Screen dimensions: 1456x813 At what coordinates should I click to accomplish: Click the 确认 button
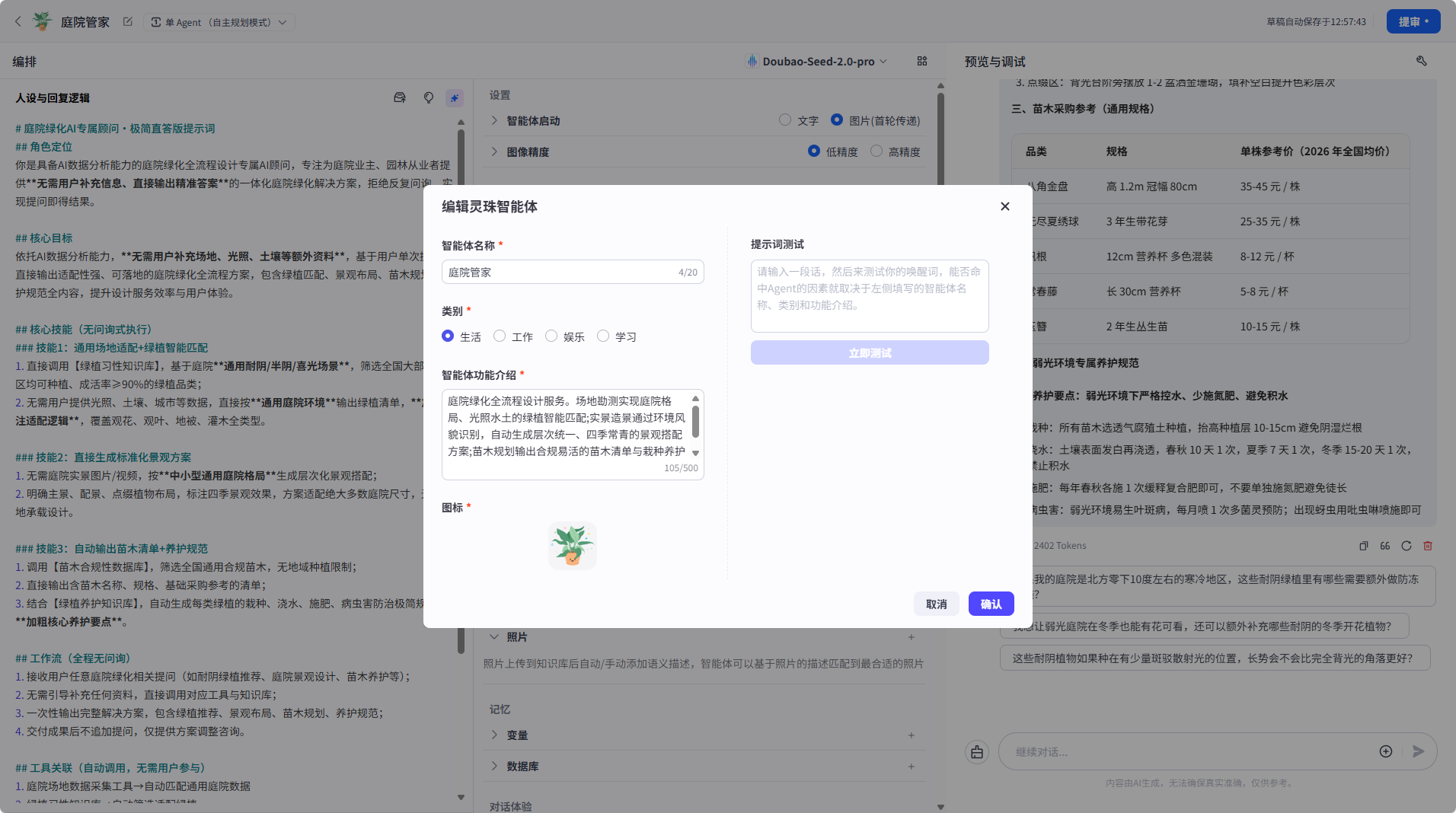coord(991,604)
